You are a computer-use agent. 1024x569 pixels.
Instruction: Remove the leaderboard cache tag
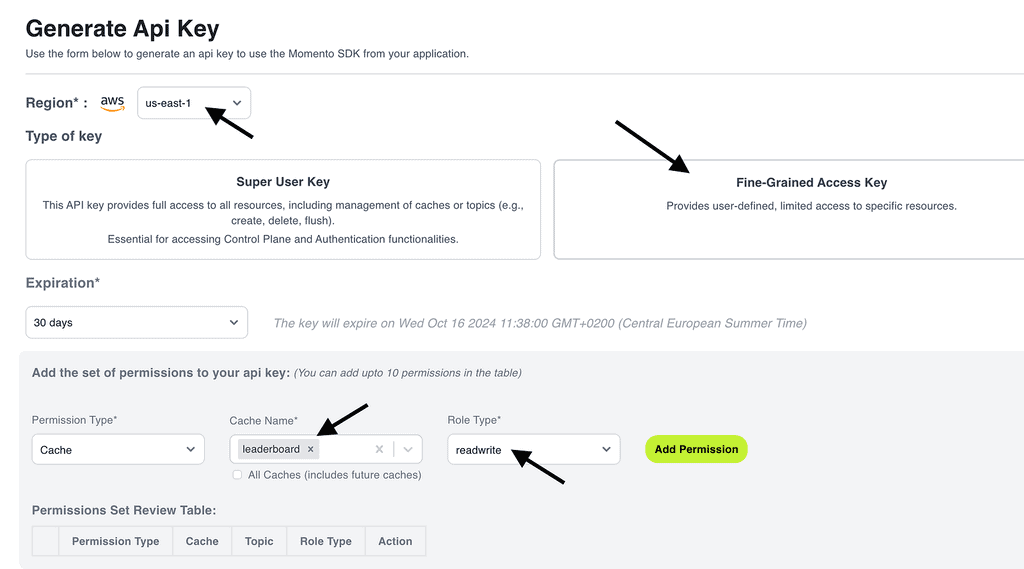point(311,450)
